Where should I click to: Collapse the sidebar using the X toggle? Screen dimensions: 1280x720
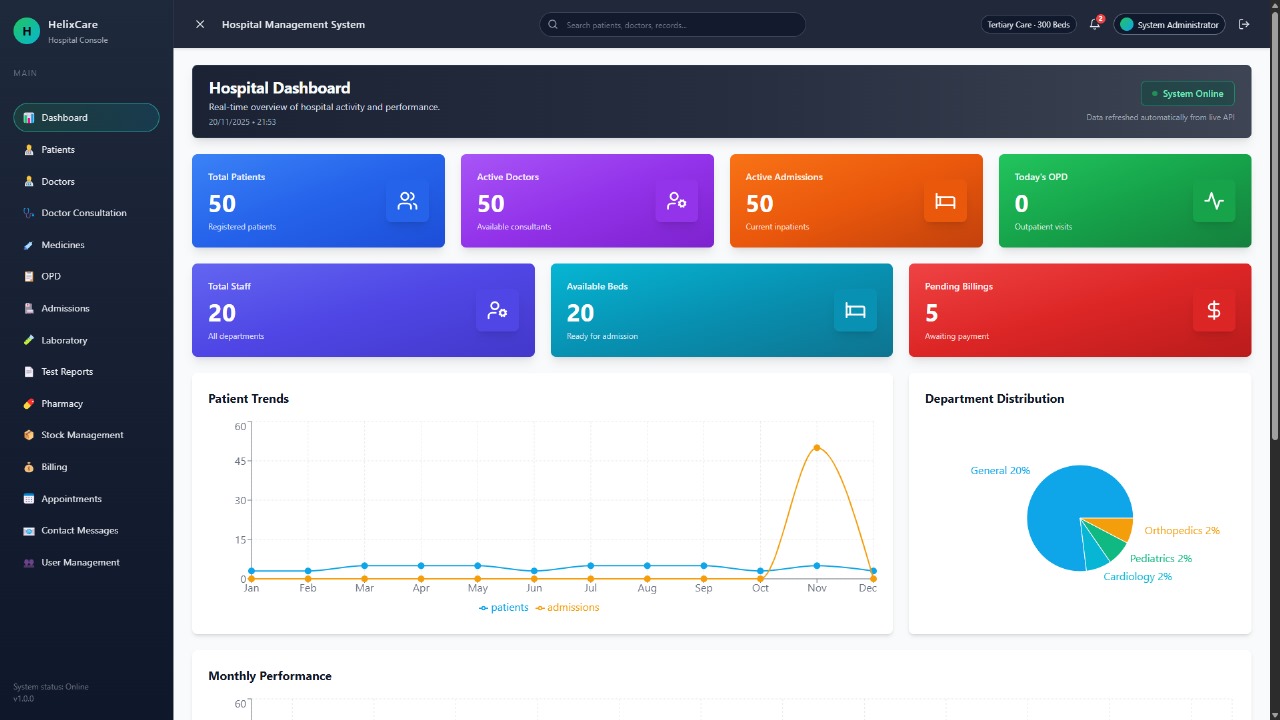200,24
